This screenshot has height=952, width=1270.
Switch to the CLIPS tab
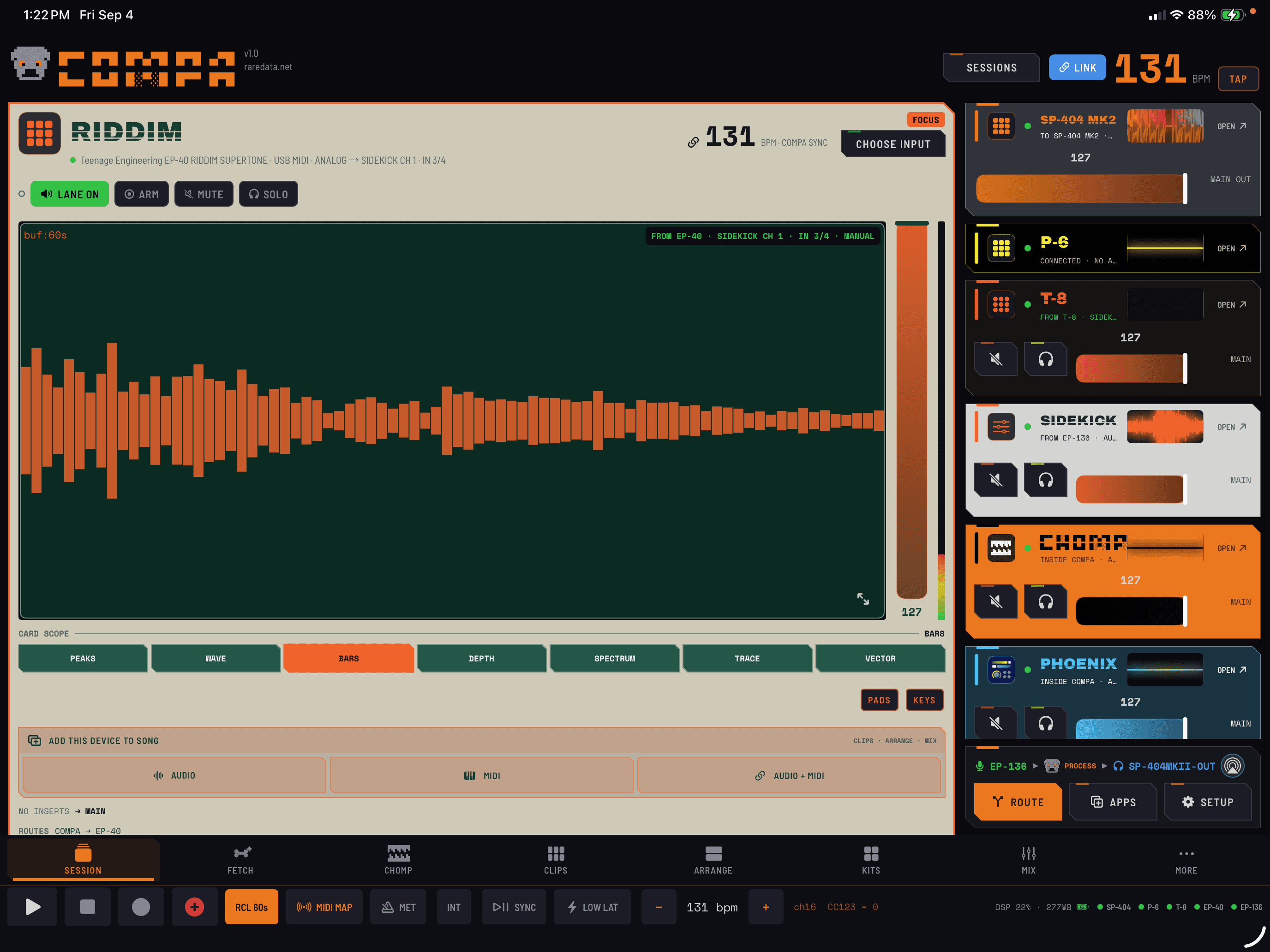point(555,860)
